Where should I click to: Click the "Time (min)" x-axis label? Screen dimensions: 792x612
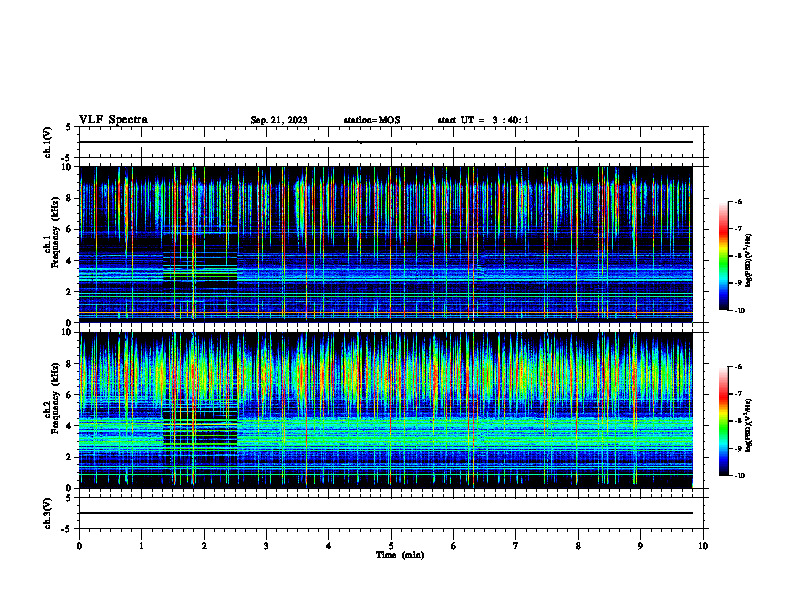click(x=400, y=555)
